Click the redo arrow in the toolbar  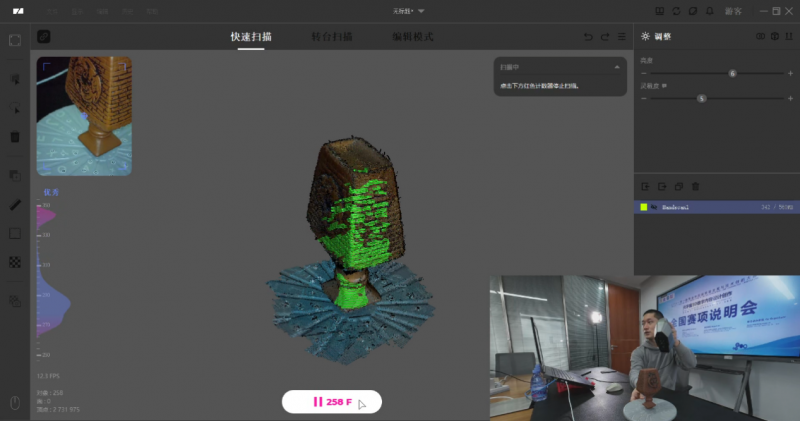(605, 37)
